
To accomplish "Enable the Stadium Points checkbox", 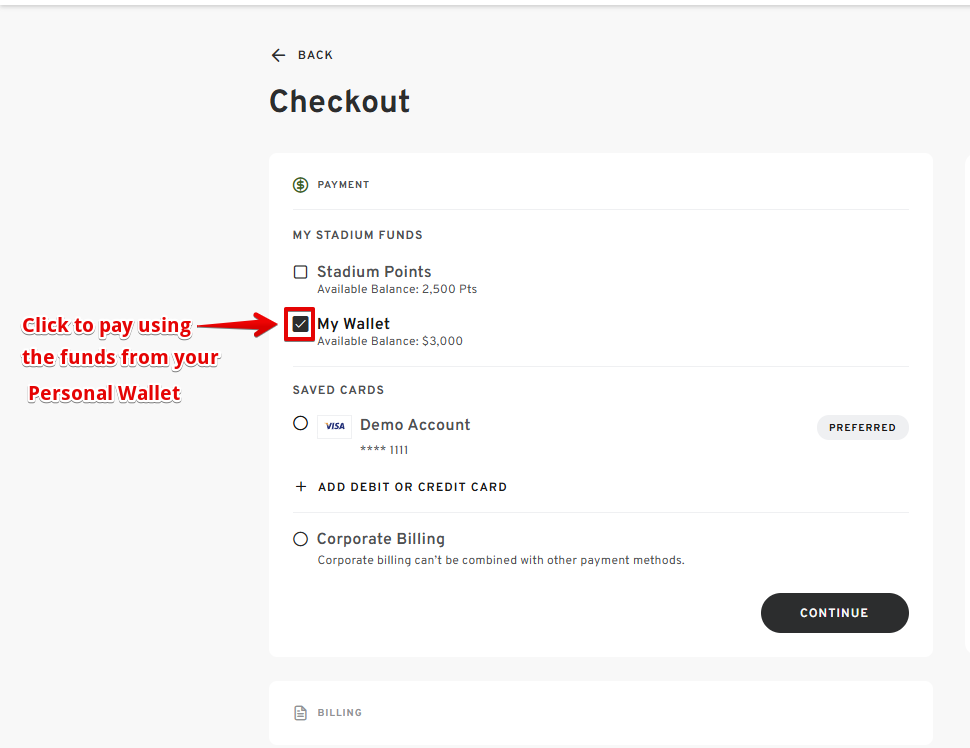I will pos(300,272).
